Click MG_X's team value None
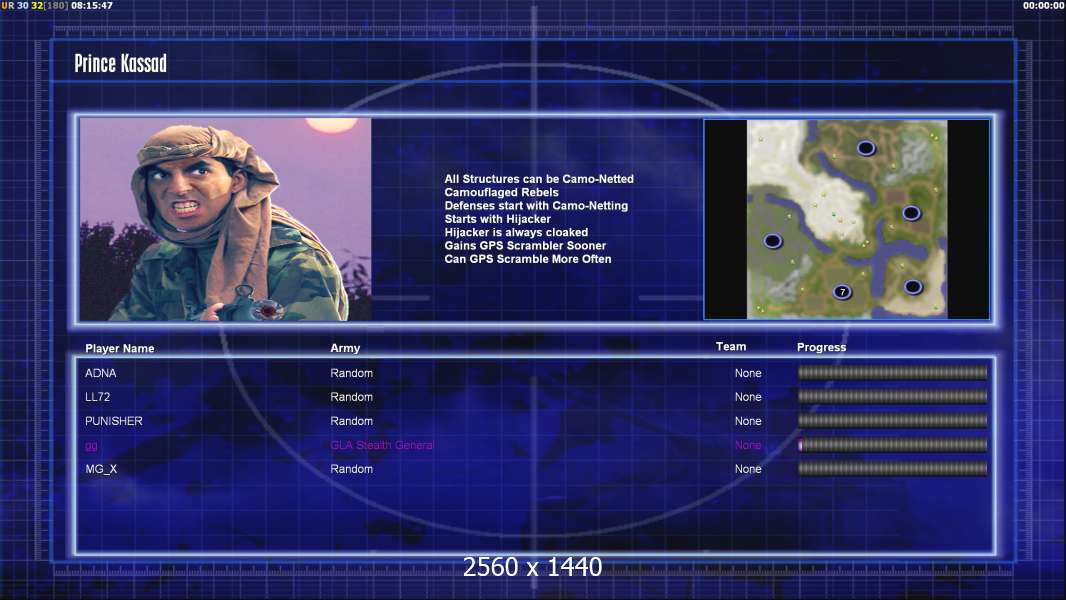1066x600 pixels. (x=748, y=469)
